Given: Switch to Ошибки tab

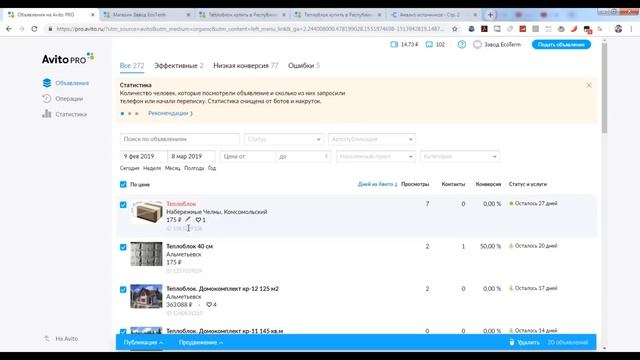Looking at the screenshot, I should tap(304, 66).
